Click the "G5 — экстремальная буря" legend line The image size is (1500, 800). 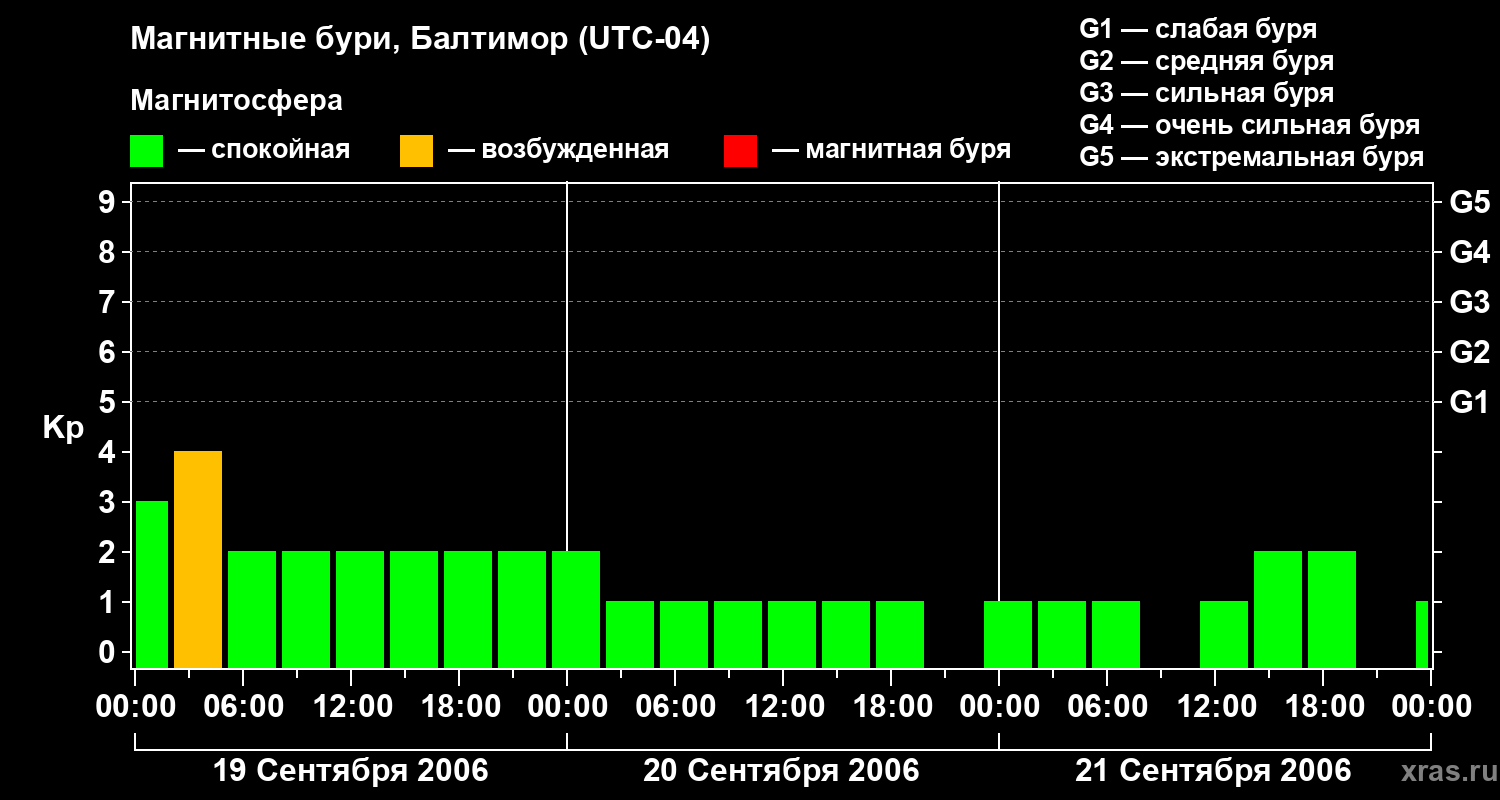[x=1251, y=157]
